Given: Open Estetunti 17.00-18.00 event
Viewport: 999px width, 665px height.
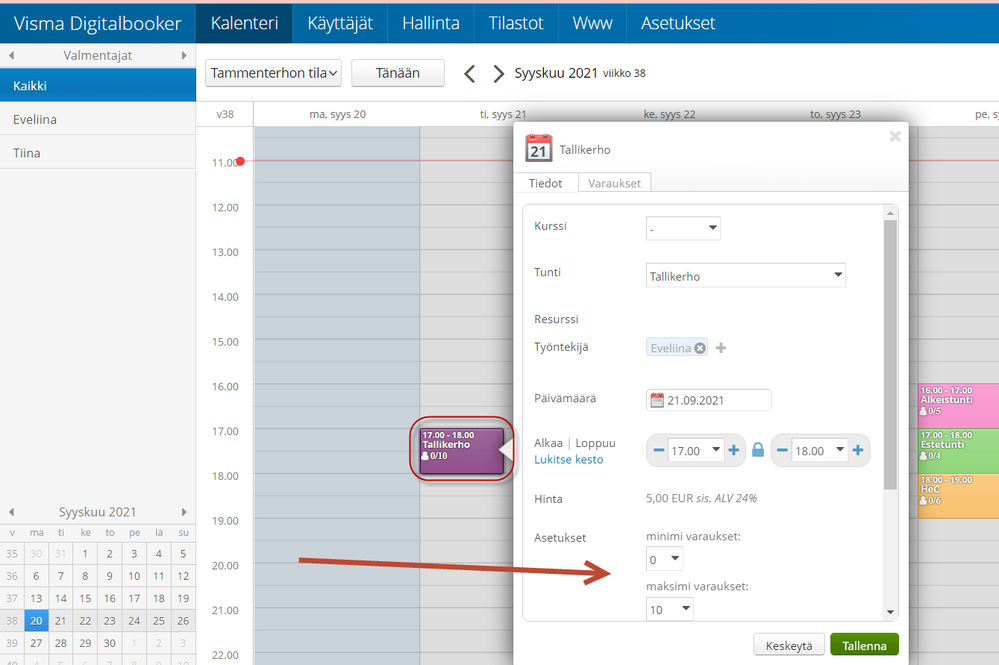Looking at the screenshot, I should [x=958, y=450].
